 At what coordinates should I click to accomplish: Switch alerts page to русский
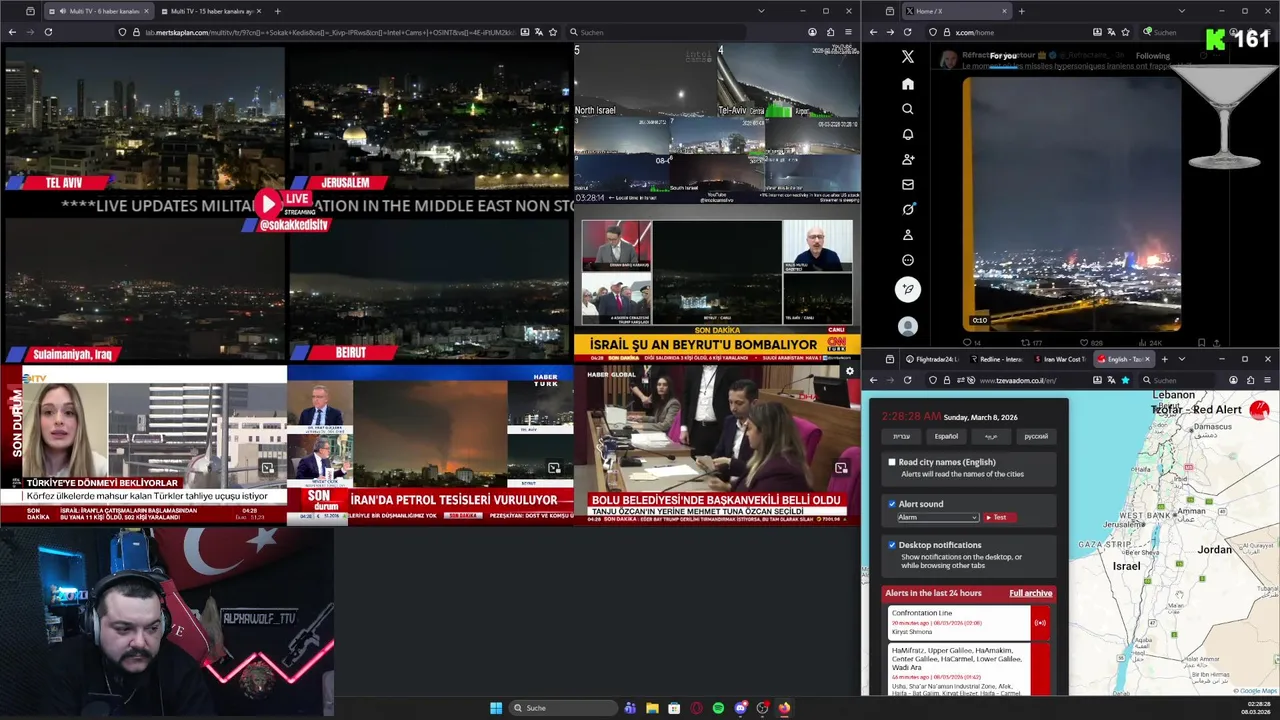coord(1036,436)
